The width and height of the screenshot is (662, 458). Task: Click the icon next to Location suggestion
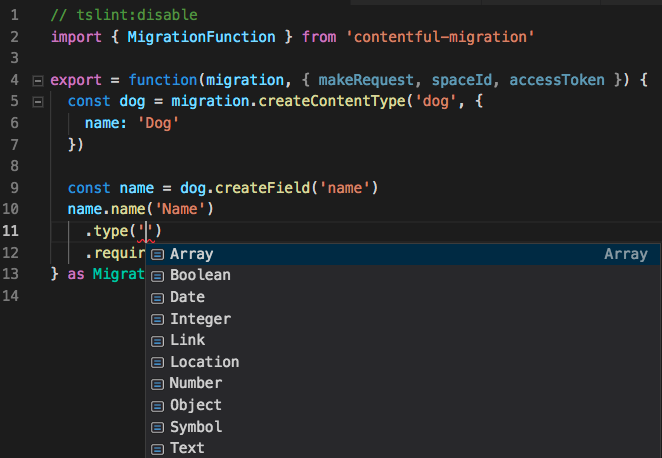[158, 363]
